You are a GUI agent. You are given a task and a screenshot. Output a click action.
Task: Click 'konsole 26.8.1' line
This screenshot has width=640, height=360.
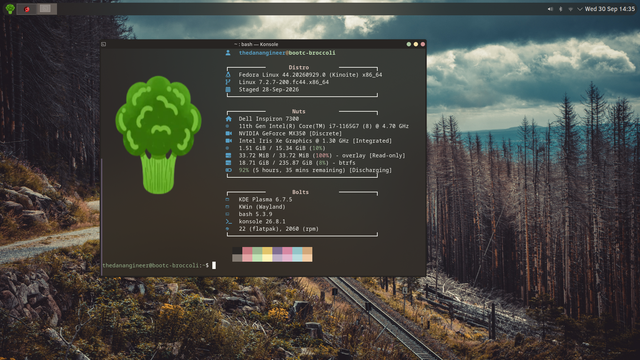coord(262,222)
